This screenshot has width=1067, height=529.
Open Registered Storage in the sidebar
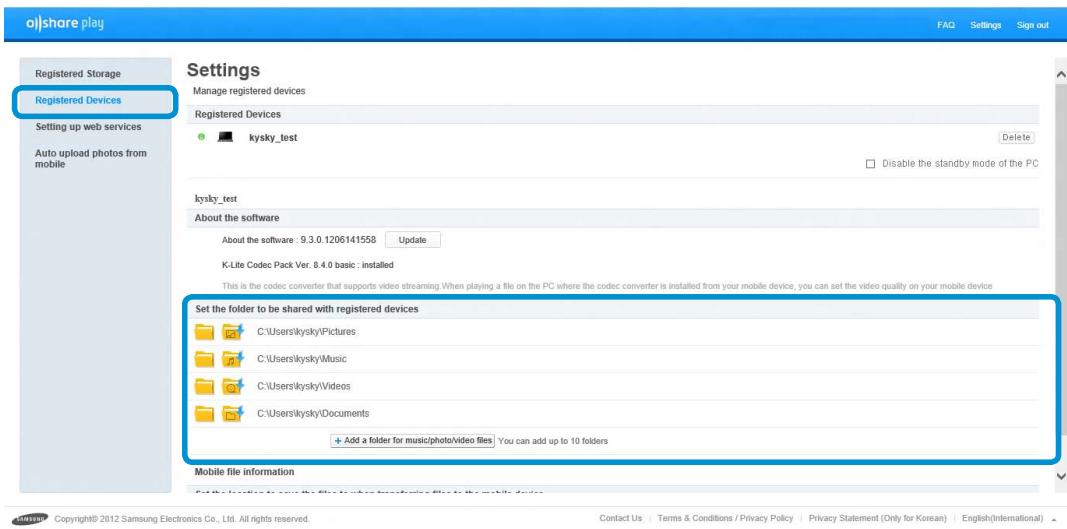click(x=78, y=74)
